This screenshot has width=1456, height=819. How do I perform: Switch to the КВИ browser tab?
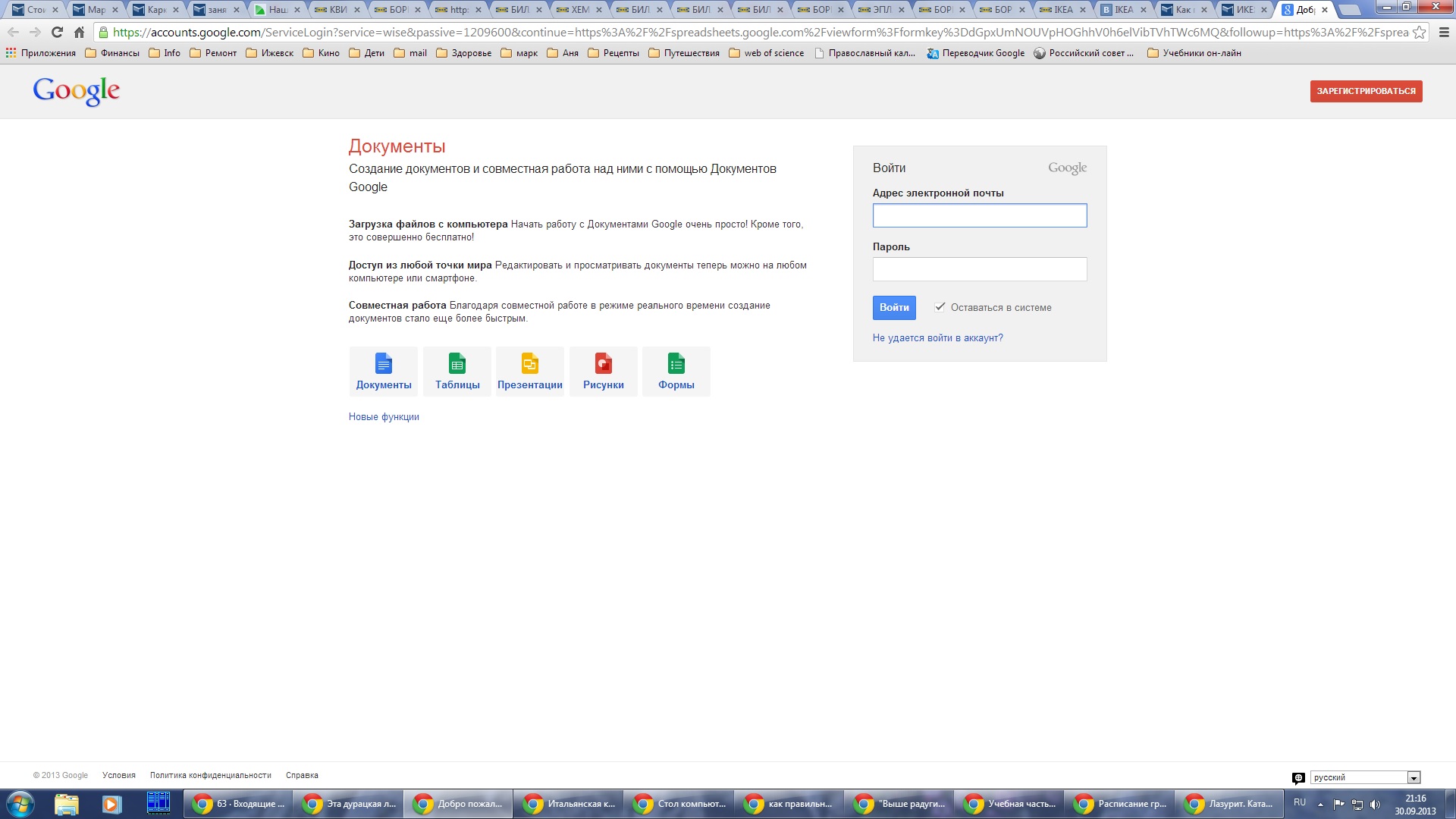[x=337, y=10]
